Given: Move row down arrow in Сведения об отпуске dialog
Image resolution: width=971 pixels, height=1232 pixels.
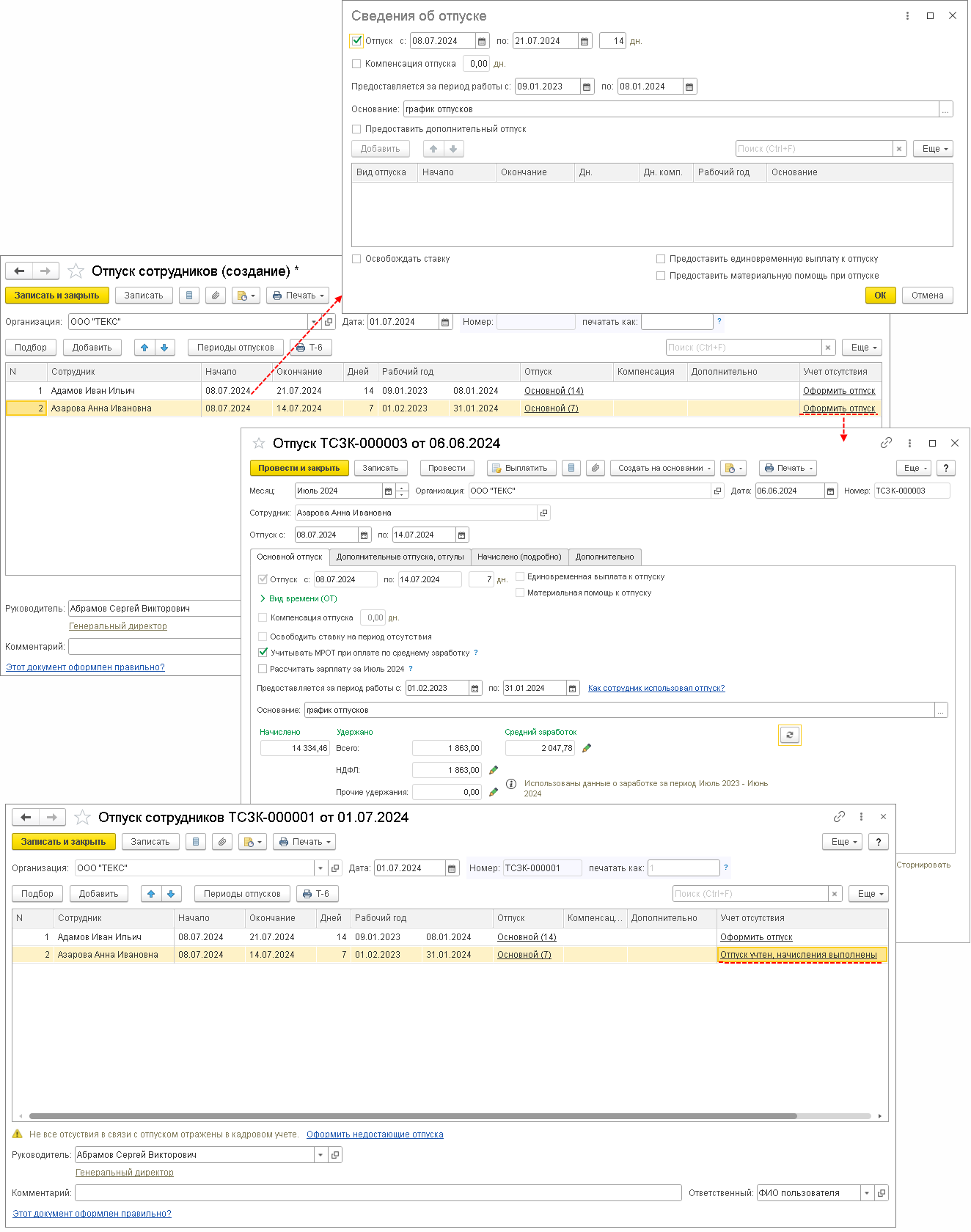Looking at the screenshot, I should point(453,149).
